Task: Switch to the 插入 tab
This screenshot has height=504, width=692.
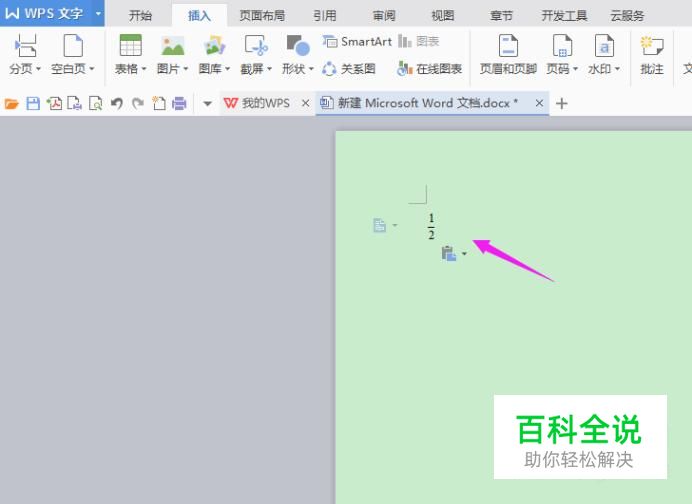Action: (x=199, y=16)
